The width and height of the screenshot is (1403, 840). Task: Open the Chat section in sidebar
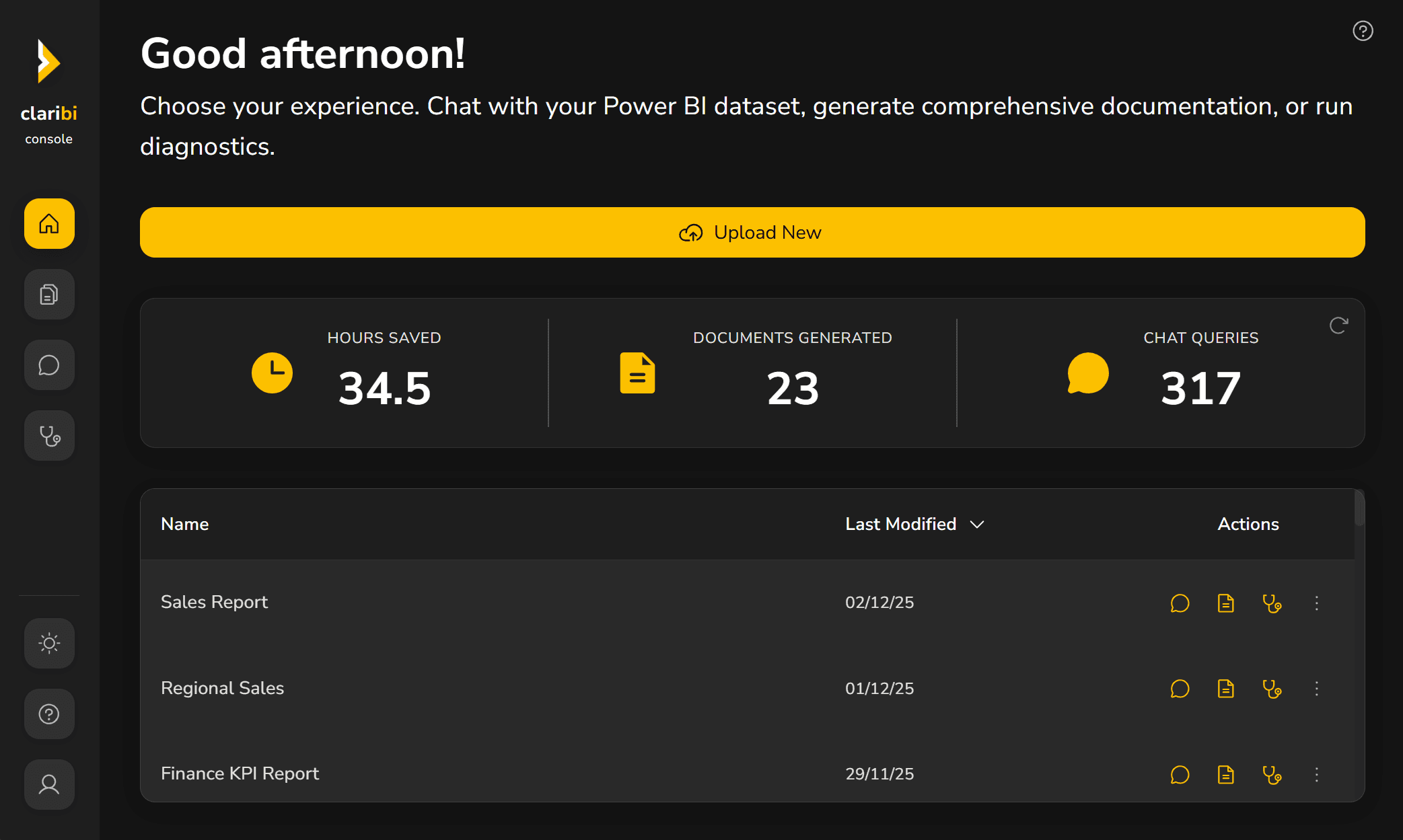(49, 365)
